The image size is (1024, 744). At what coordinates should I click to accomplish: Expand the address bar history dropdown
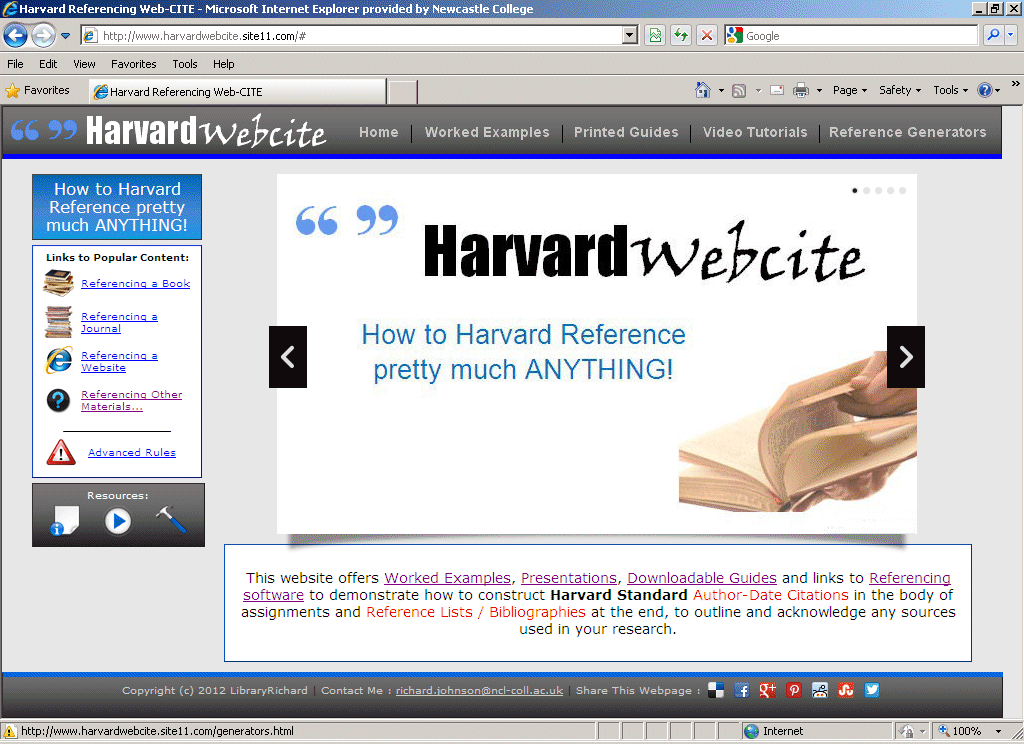click(x=630, y=36)
